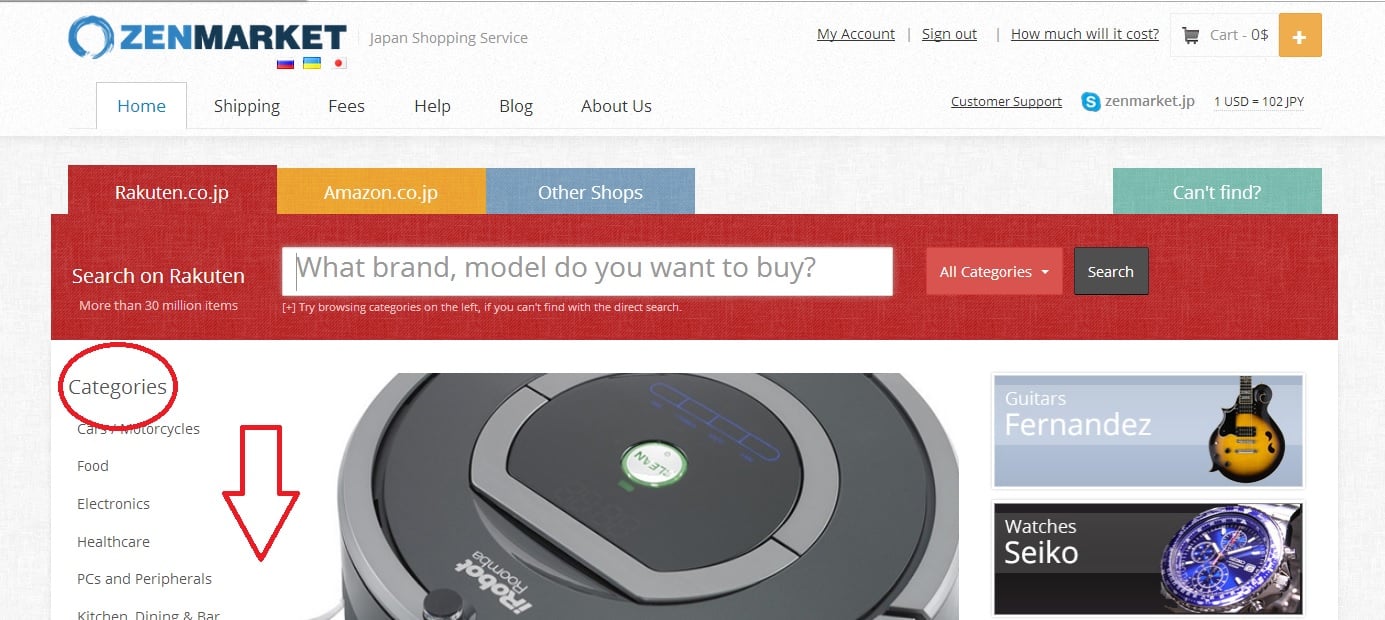Open the All Categories dropdown
The image size is (1385, 620).
click(994, 271)
